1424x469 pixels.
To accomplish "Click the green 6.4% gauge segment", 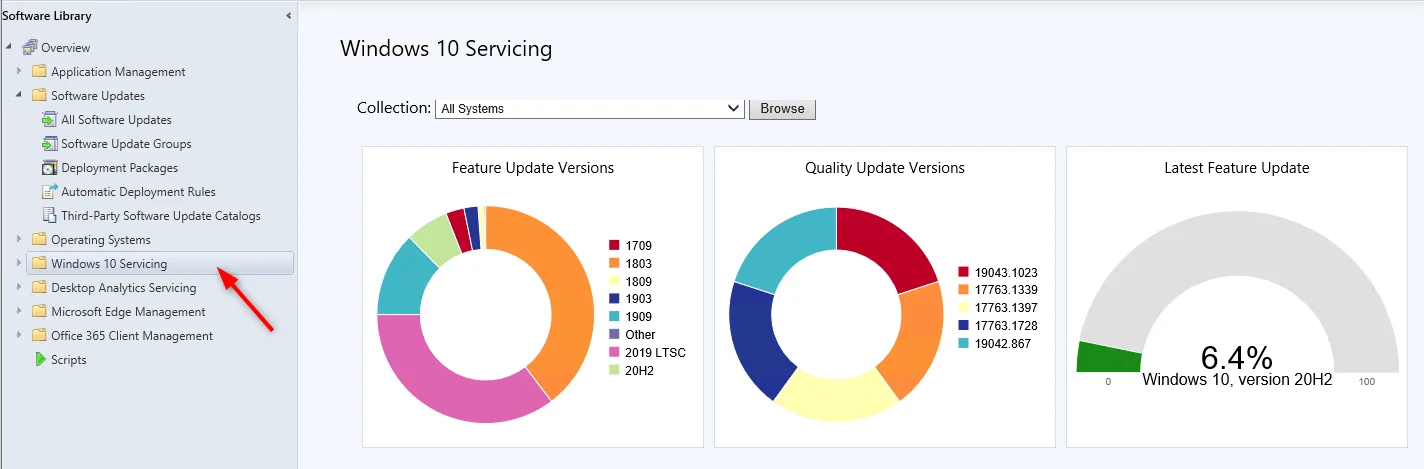I will (1108, 357).
